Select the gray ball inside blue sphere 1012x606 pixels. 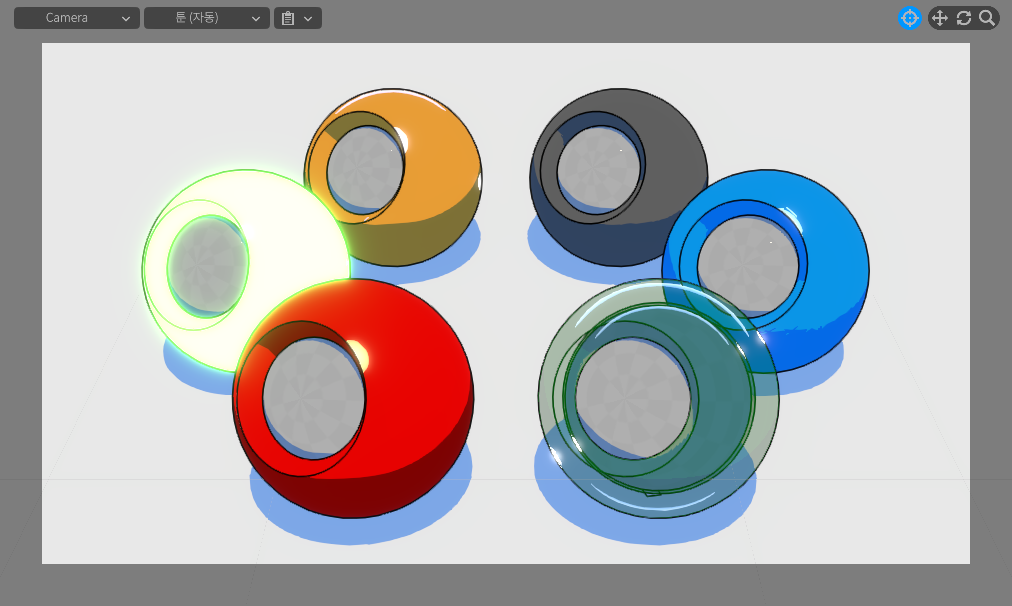click(740, 265)
